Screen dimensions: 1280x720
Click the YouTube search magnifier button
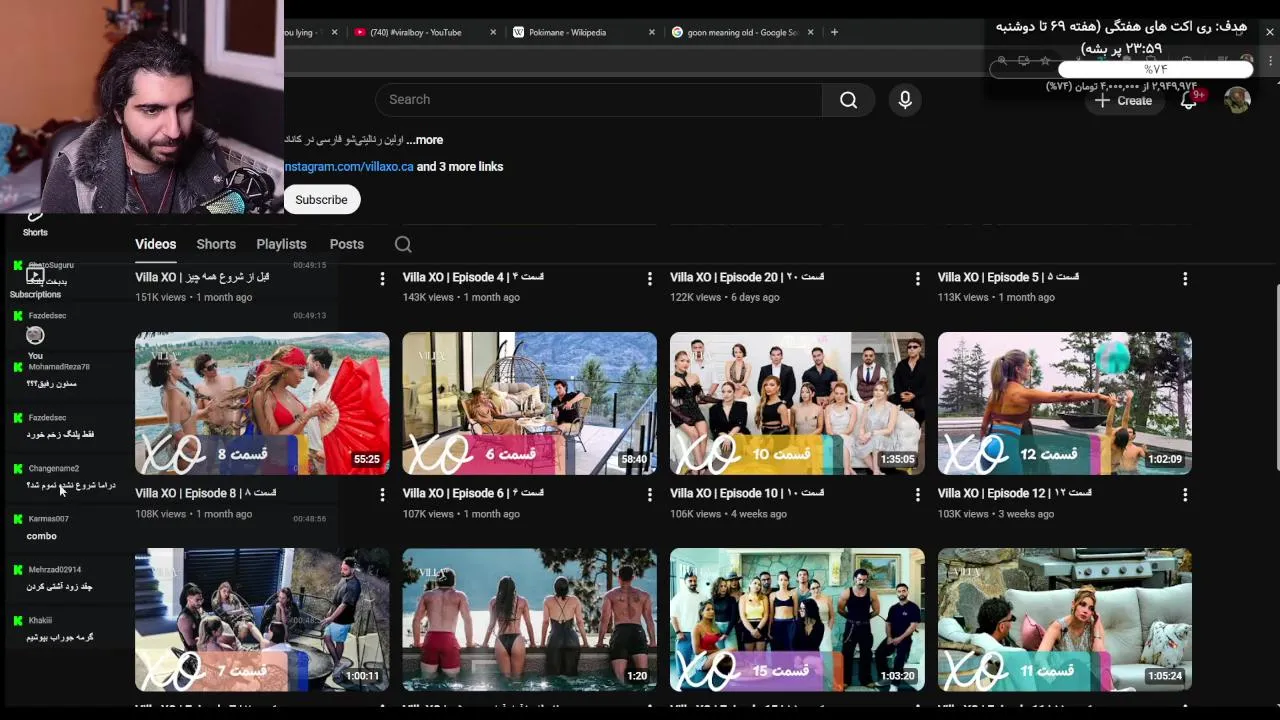[848, 100]
